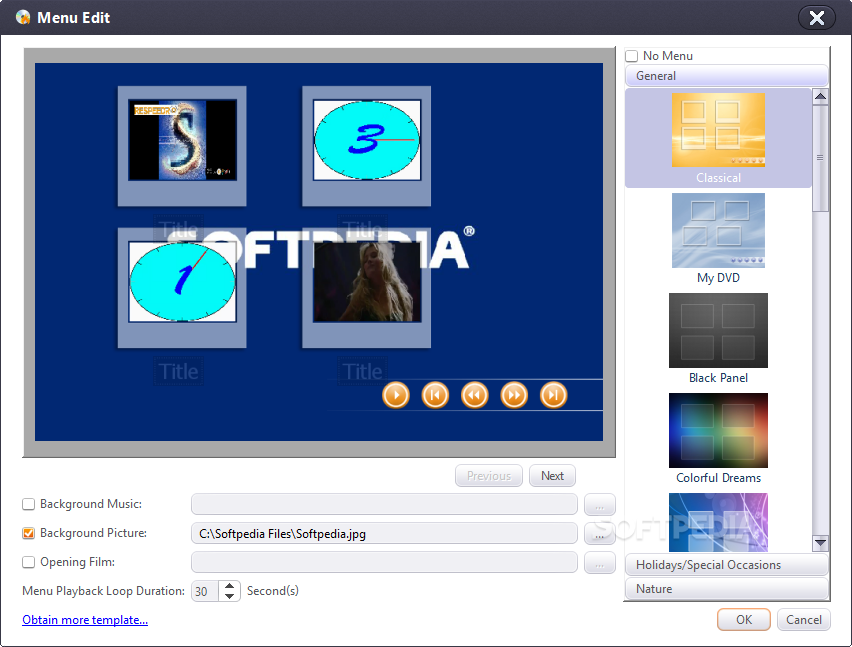Click the loop duration value field
Image resolution: width=852 pixels, height=647 pixels.
[205, 591]
